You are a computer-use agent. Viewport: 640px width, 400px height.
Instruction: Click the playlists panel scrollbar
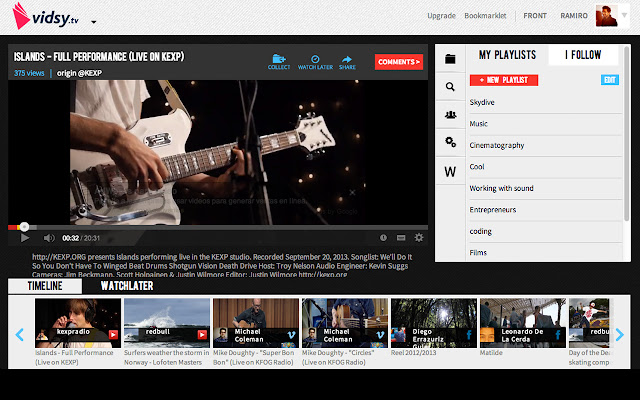click(627, 135)
